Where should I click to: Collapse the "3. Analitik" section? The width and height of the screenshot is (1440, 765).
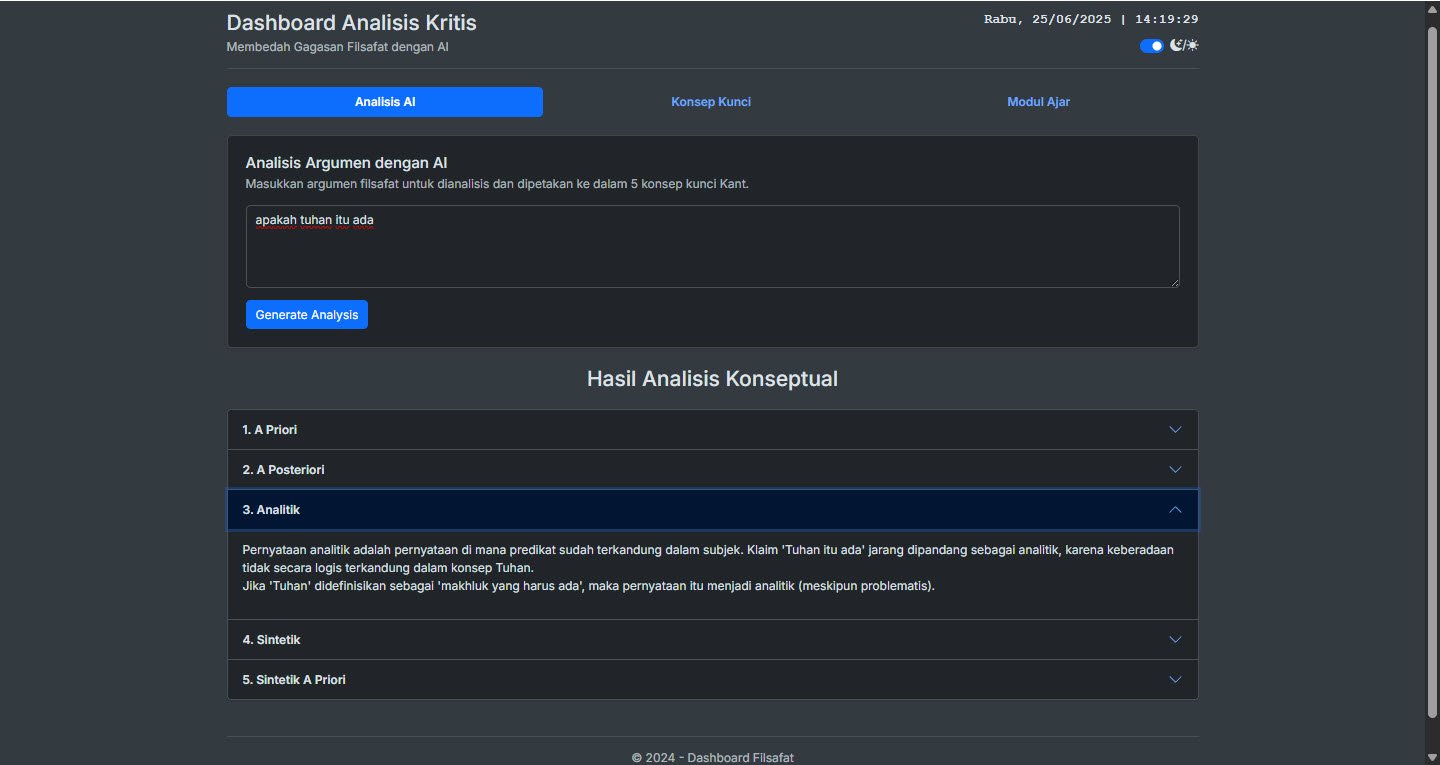pos(713,510)
